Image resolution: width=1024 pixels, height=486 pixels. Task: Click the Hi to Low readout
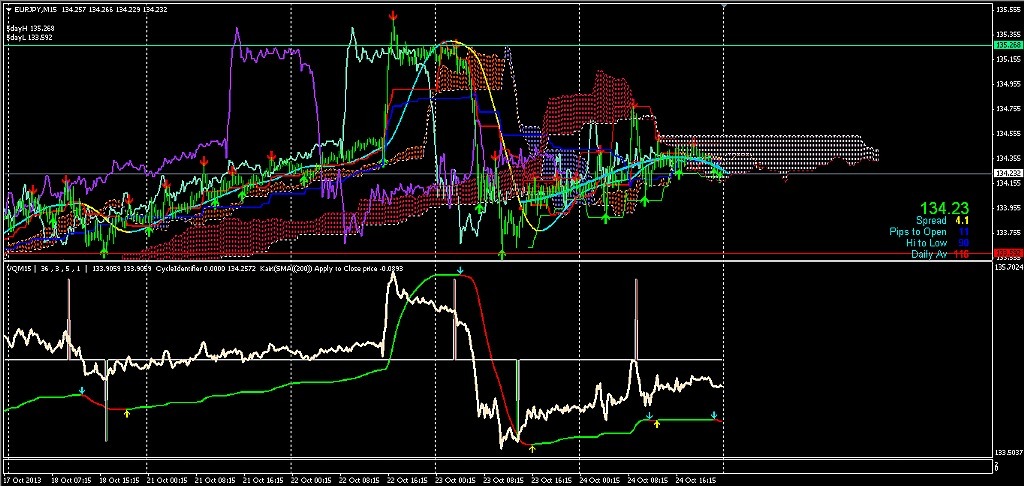[938, 243]
